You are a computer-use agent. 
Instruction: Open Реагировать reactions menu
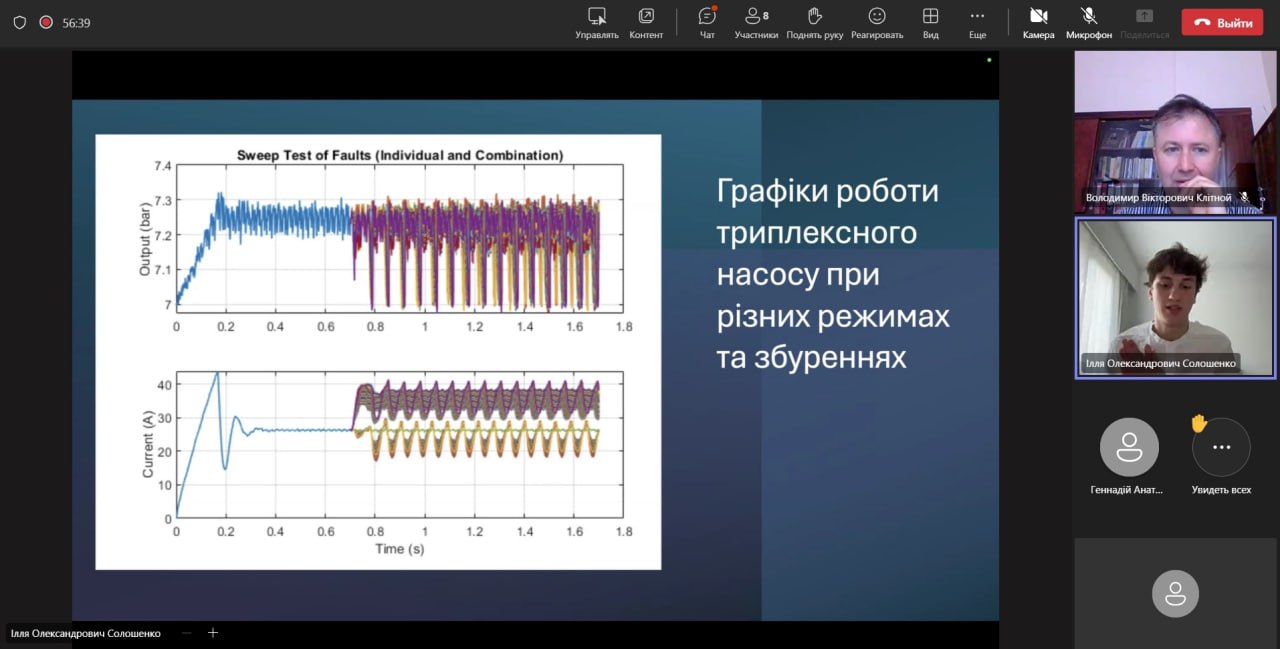click(x=877, y=23)
